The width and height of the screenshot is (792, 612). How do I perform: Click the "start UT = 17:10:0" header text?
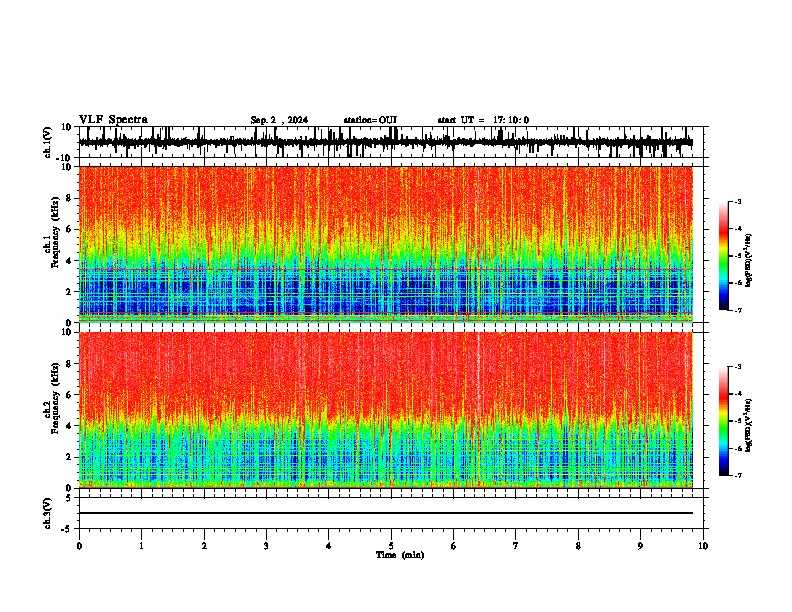(483, 120)
